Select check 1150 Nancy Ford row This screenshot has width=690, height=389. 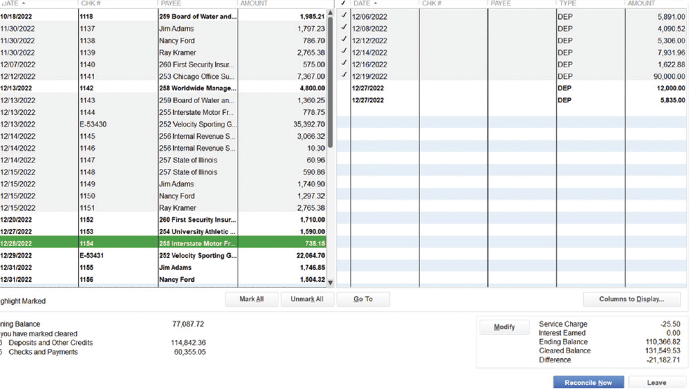pos(163,196)
